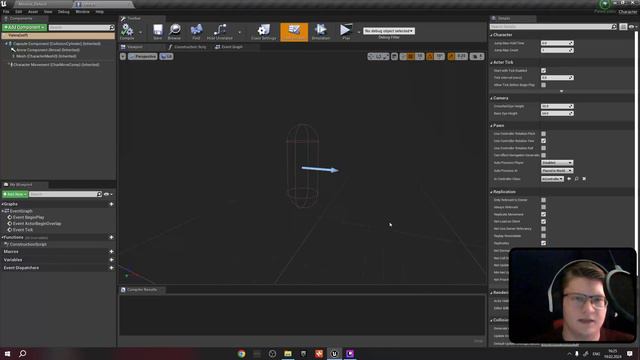This screenshot has width=640, height=360.
Task: Open Event Tick node
Action: [22, 230]
